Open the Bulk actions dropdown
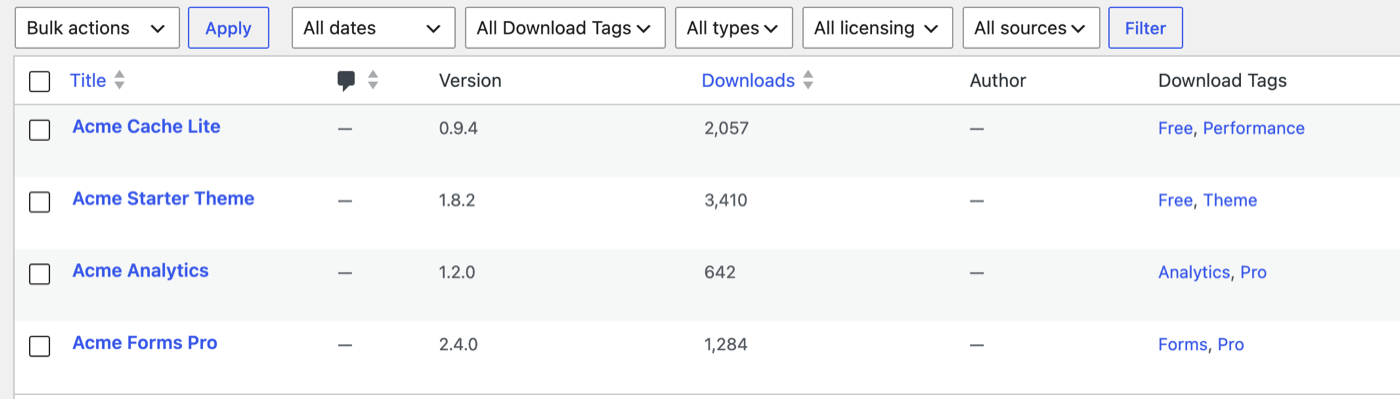This screenshot has width=1400, height=399. pos(97,28)
